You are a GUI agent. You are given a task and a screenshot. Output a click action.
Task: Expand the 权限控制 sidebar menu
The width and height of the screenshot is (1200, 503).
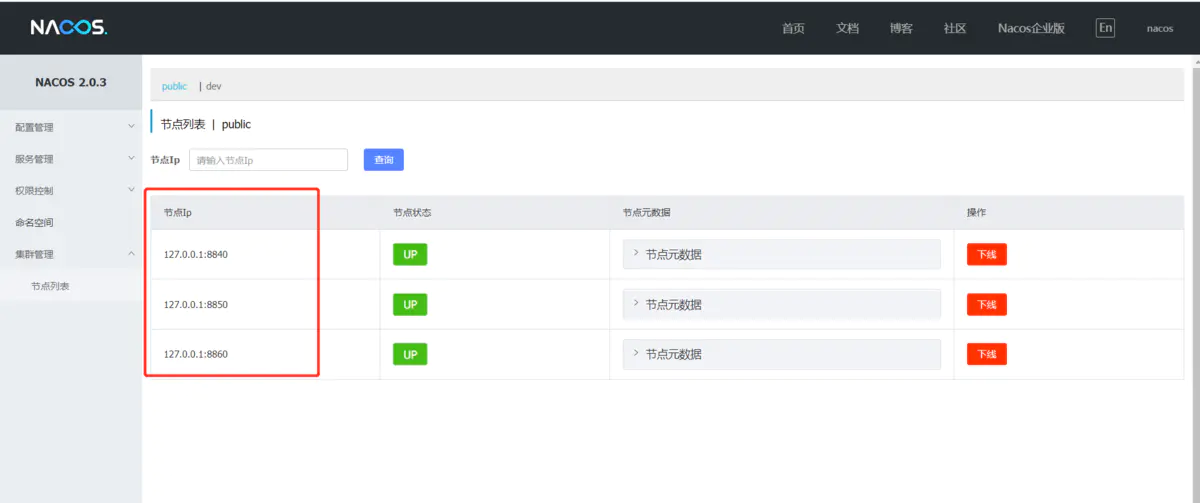[x=71, y=190]
